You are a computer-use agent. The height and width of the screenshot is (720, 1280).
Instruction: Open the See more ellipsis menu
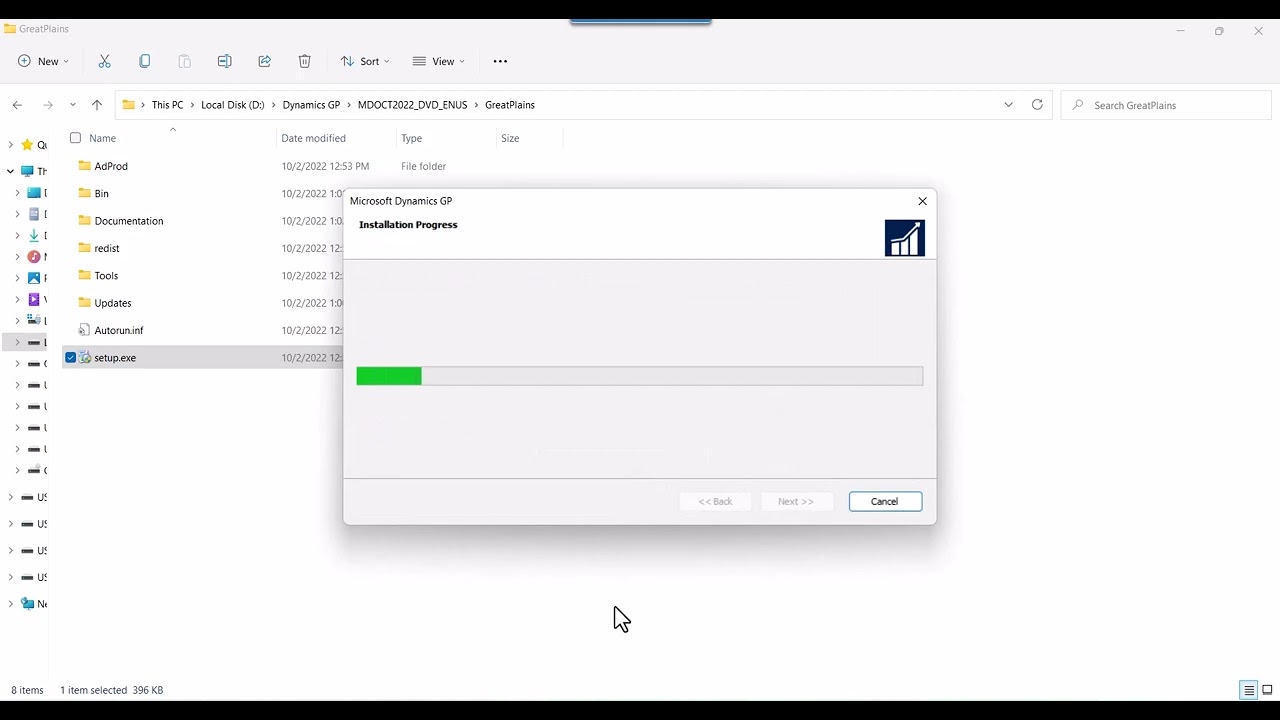[500, 61]
